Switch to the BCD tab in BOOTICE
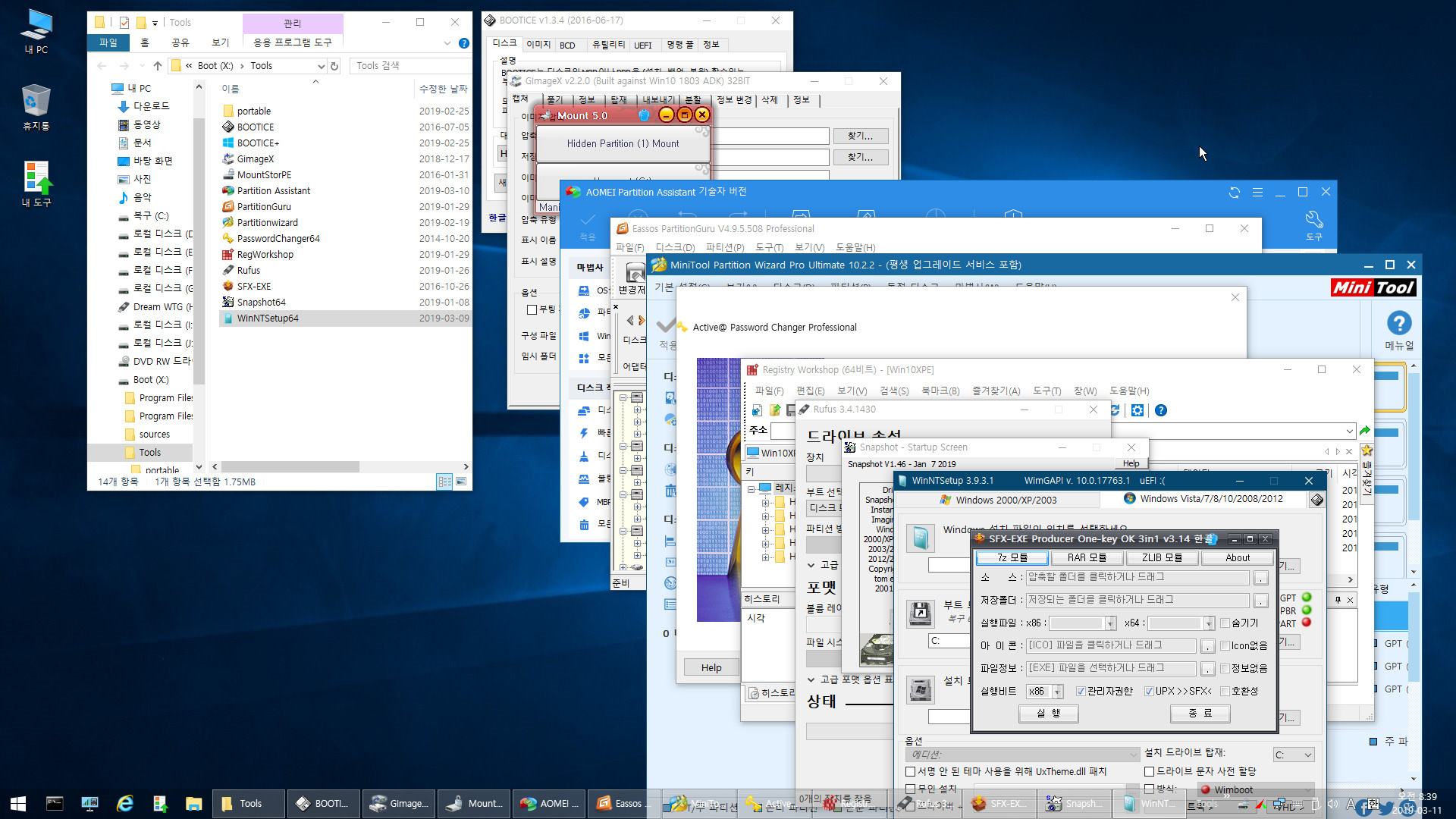1456x819 pixels. tap(567, 45)
